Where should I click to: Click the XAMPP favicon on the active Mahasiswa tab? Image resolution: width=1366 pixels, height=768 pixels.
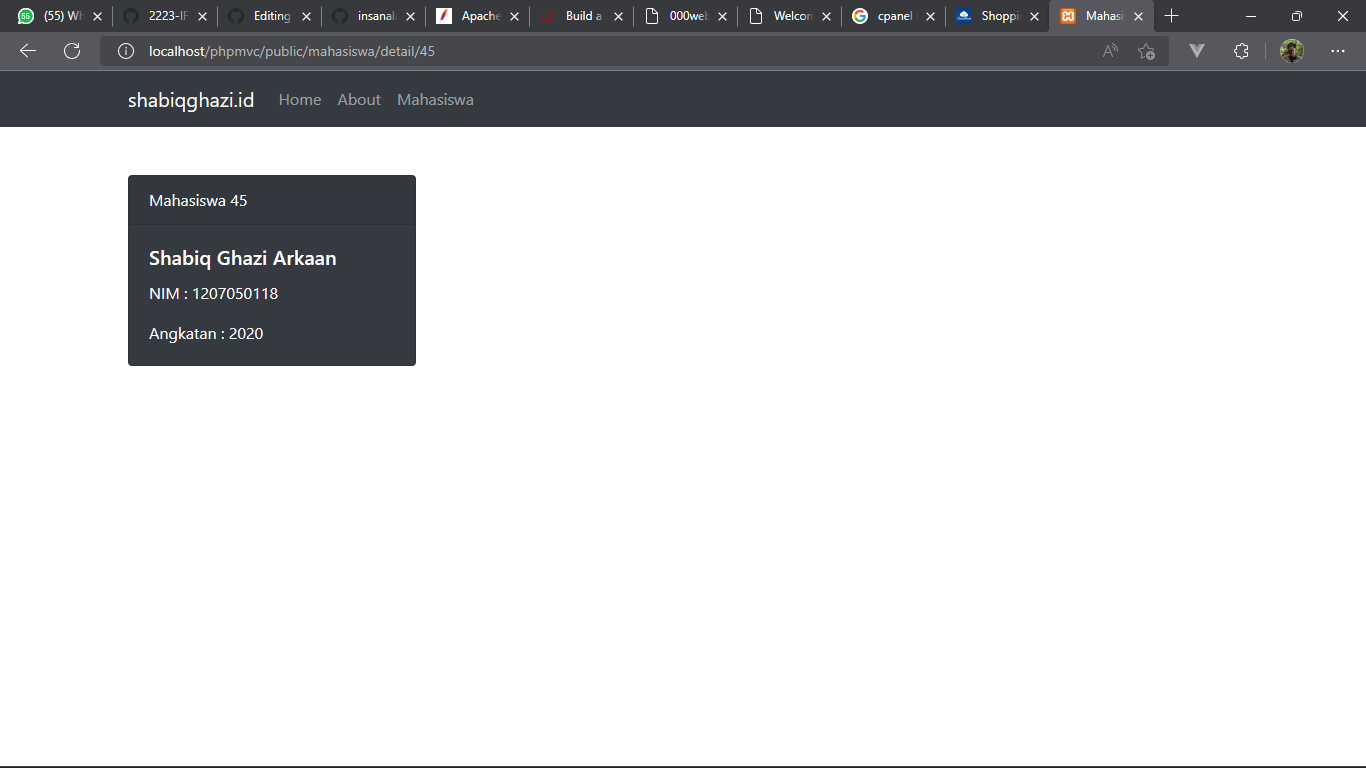[1068, 16]
